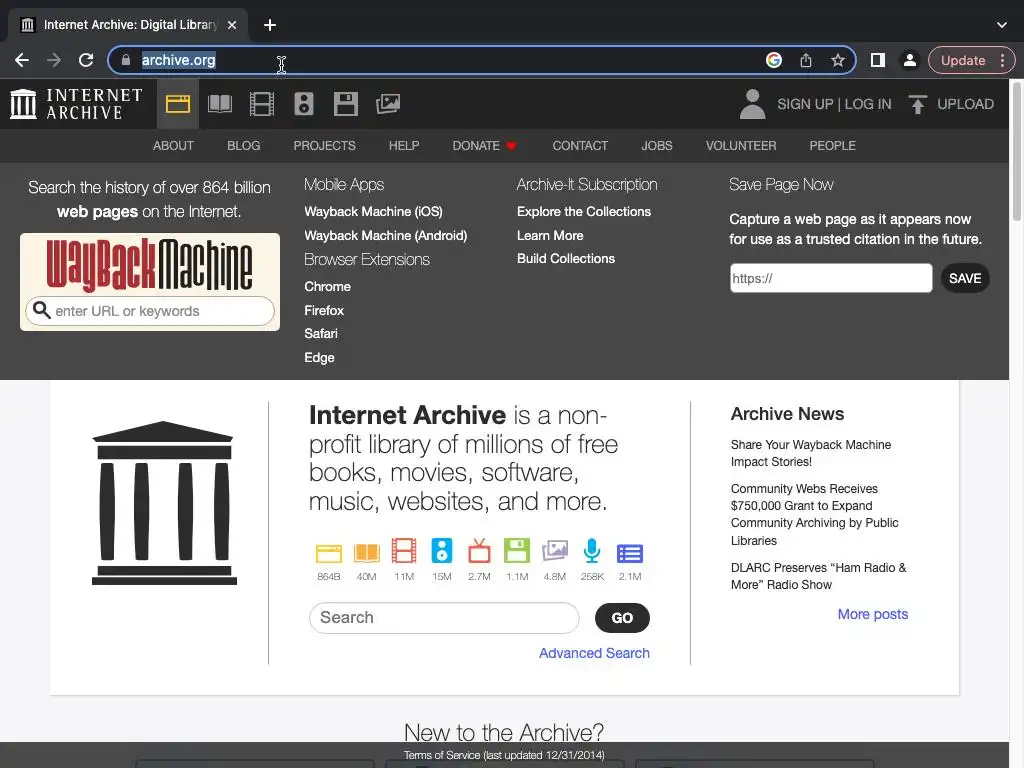Viewport: 1024px width, 768px height.
Task: Open the HELP menu item
Action: pyautogui.click(x=404, y=146)
